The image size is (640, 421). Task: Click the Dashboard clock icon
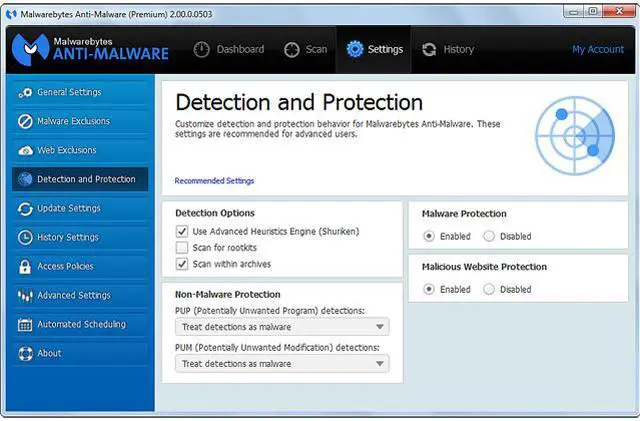pyautogui.click(x=201, y=49)
